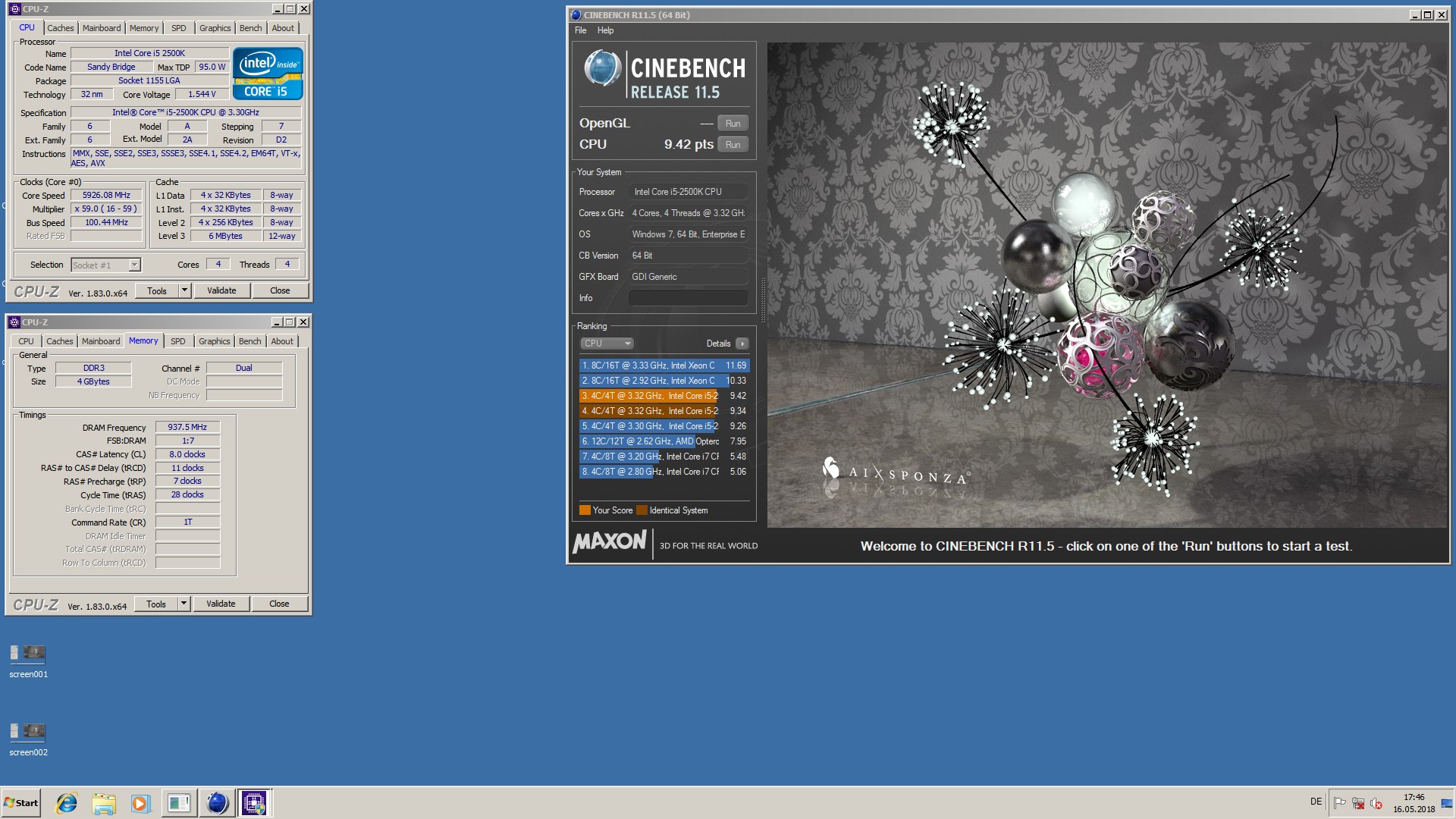The height and width of the screenshot is (819, 1456).
Task: Click Validate in lower CPU-Z window
Action: [221, 604]
